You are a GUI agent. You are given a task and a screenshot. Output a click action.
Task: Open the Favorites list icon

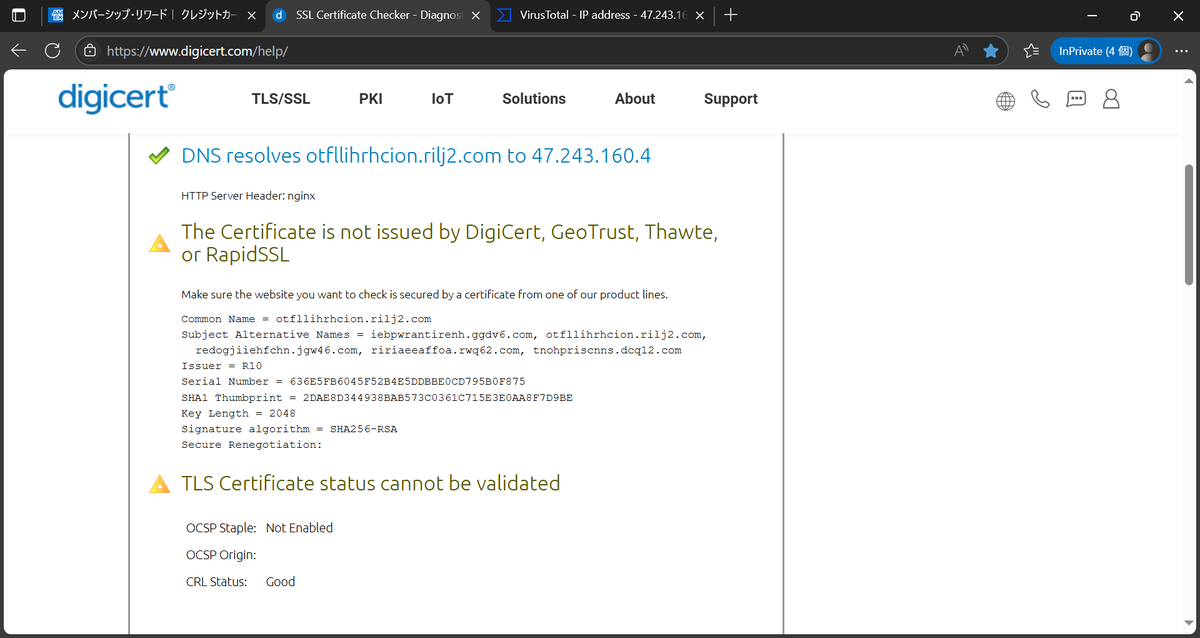pos(1032,51)
